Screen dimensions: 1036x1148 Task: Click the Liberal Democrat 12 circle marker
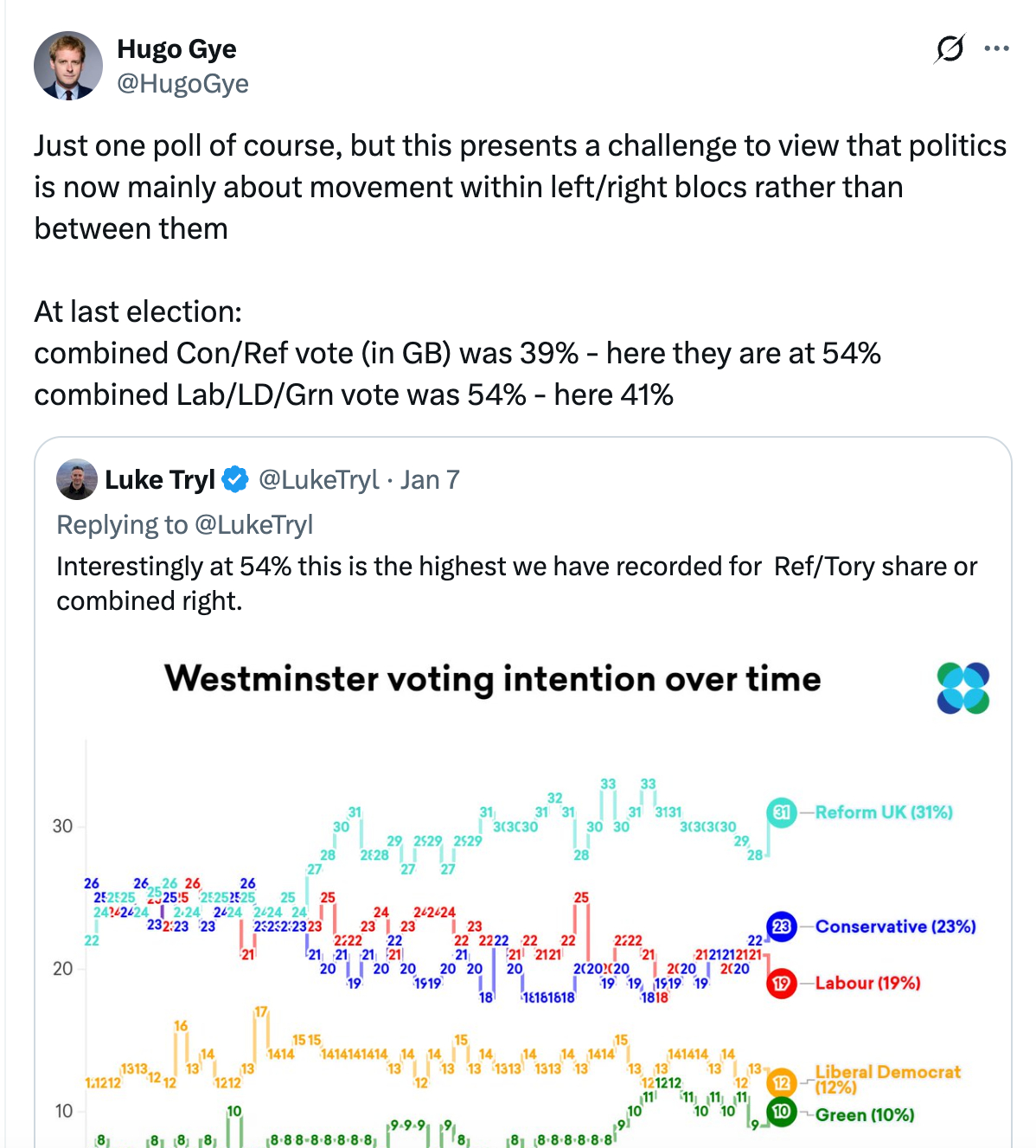coord(782,1082)
